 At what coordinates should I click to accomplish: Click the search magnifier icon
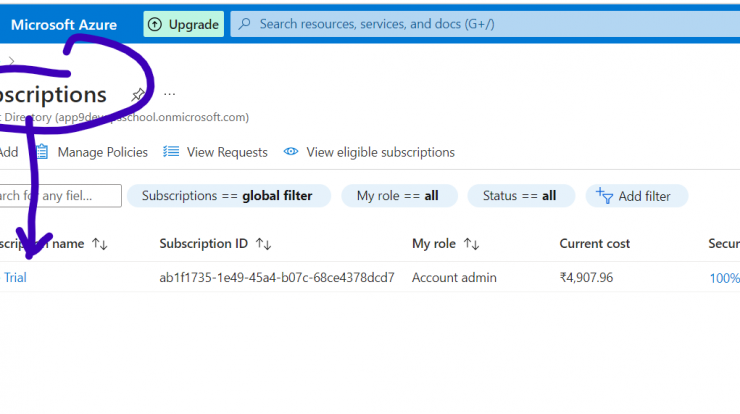pos(244,24)
